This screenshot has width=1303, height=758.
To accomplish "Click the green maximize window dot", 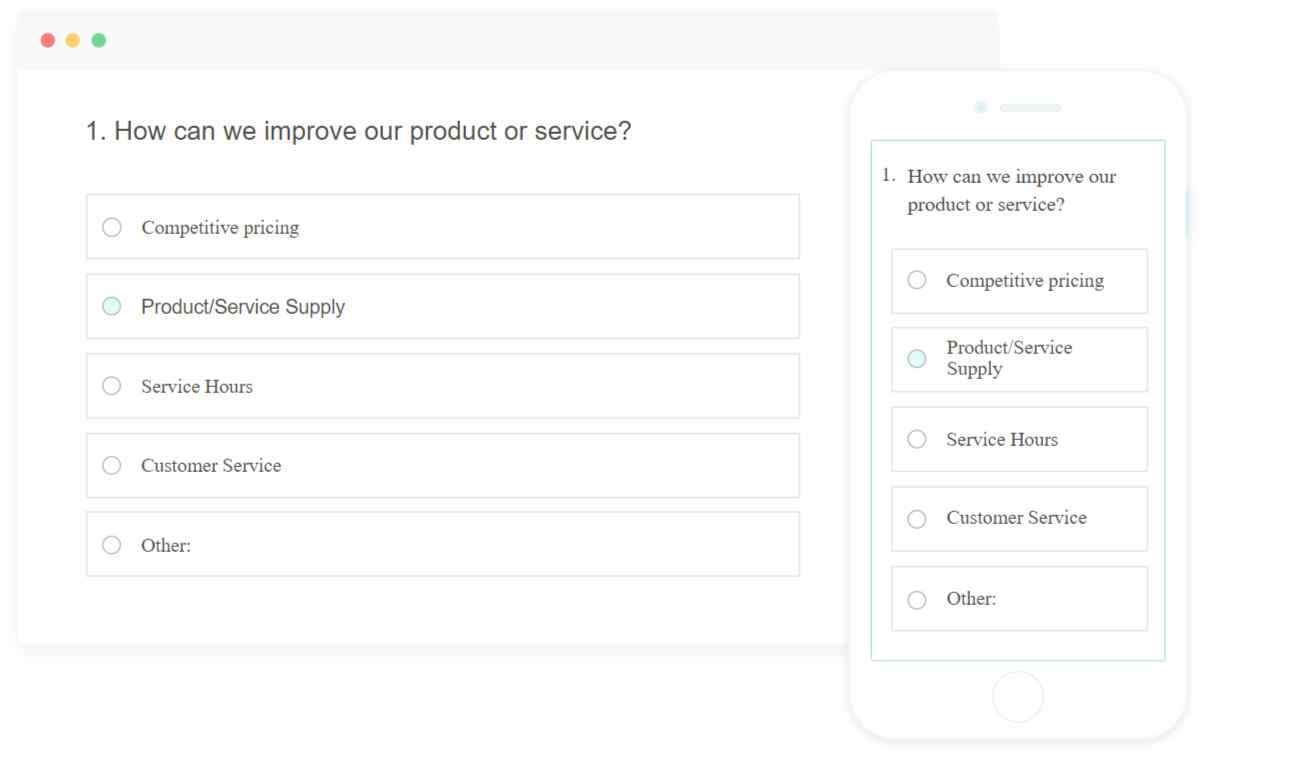I will click(99, 40).
